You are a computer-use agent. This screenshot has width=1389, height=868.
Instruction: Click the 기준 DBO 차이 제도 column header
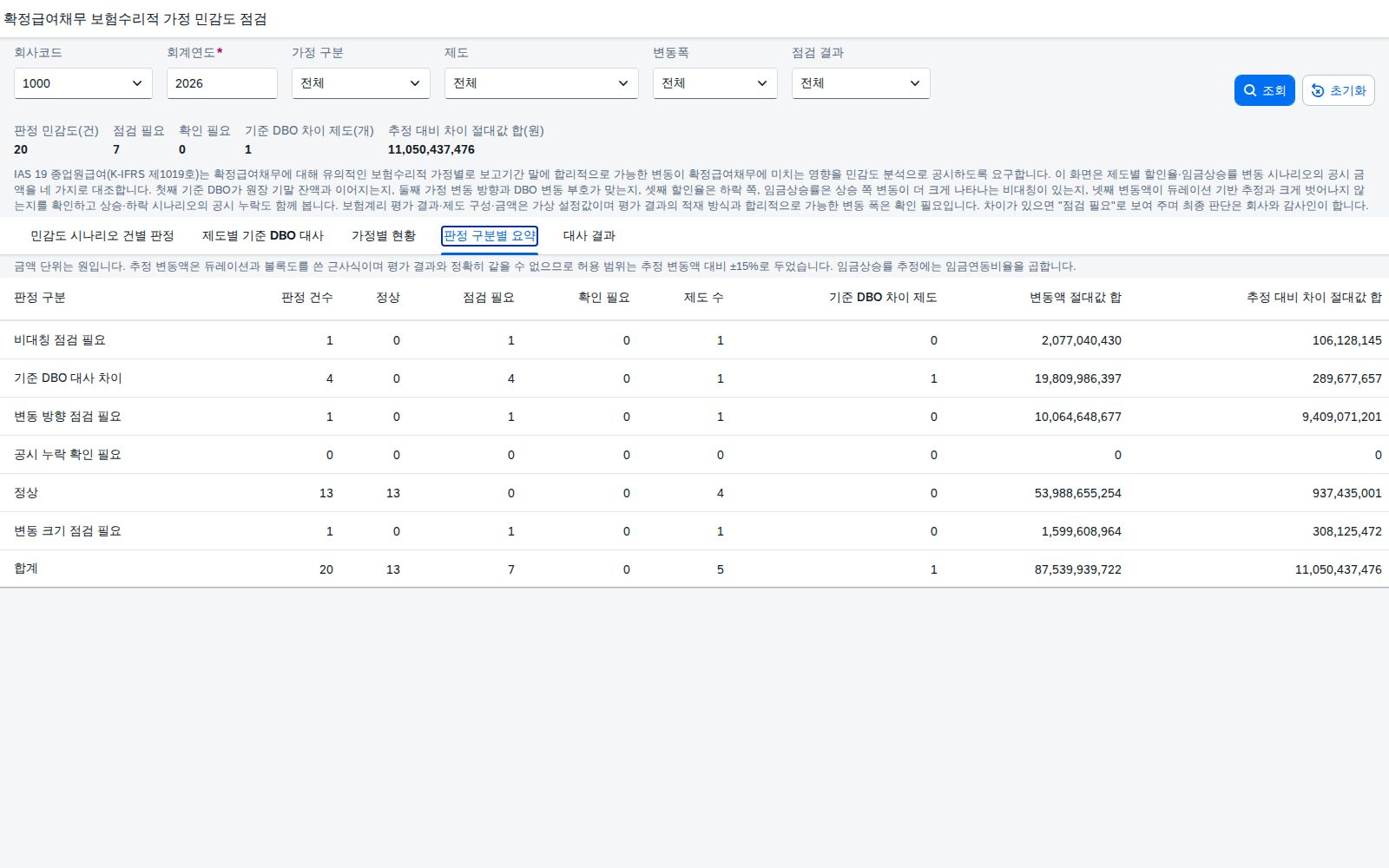(x=883, y=298)
